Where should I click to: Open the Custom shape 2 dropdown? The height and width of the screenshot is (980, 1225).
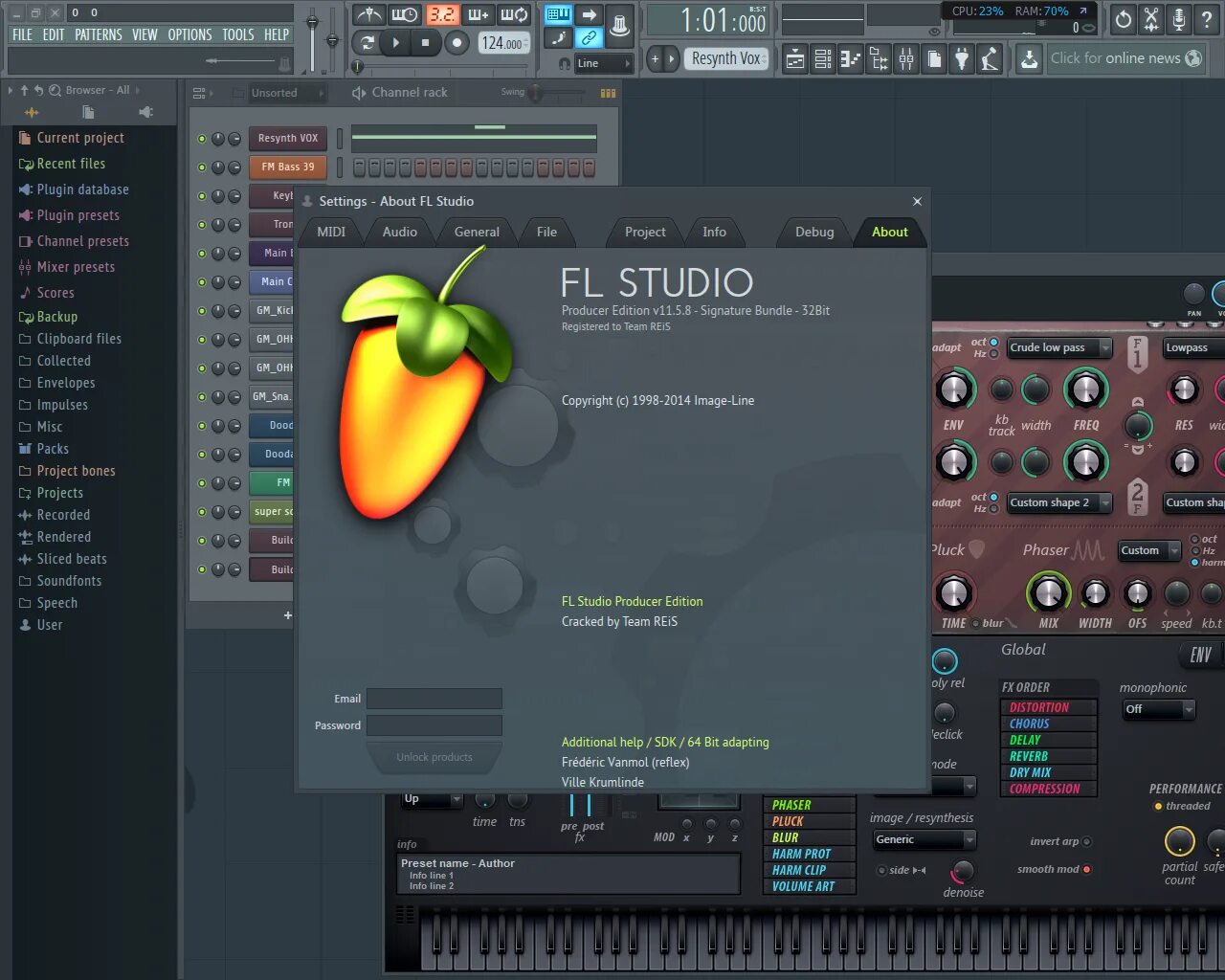pyautogui.click(x=1058, y=502)
